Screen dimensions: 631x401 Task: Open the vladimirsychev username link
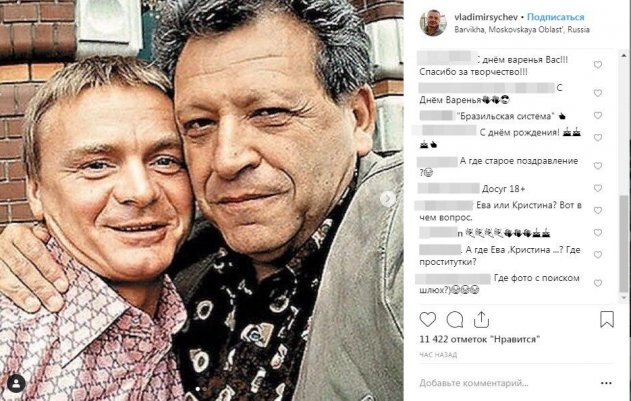486,17
